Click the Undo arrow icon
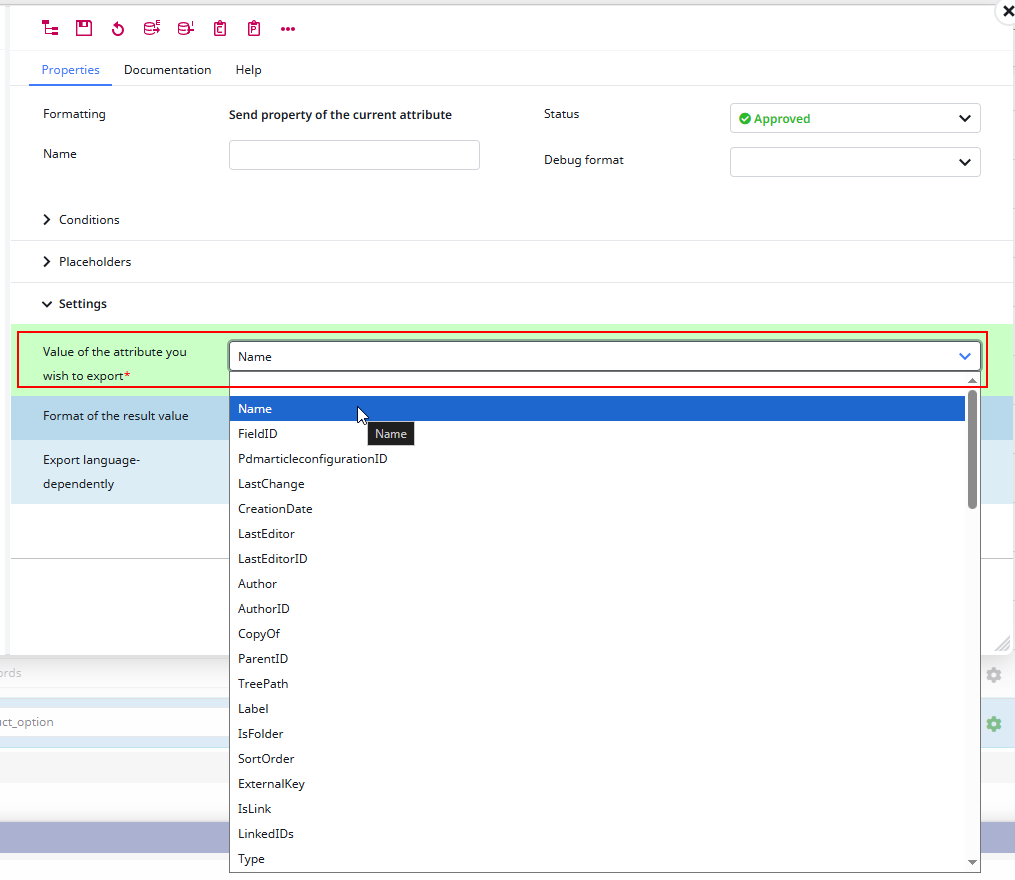The width and height of the screenshot is (1015, 880). (118, 28)
